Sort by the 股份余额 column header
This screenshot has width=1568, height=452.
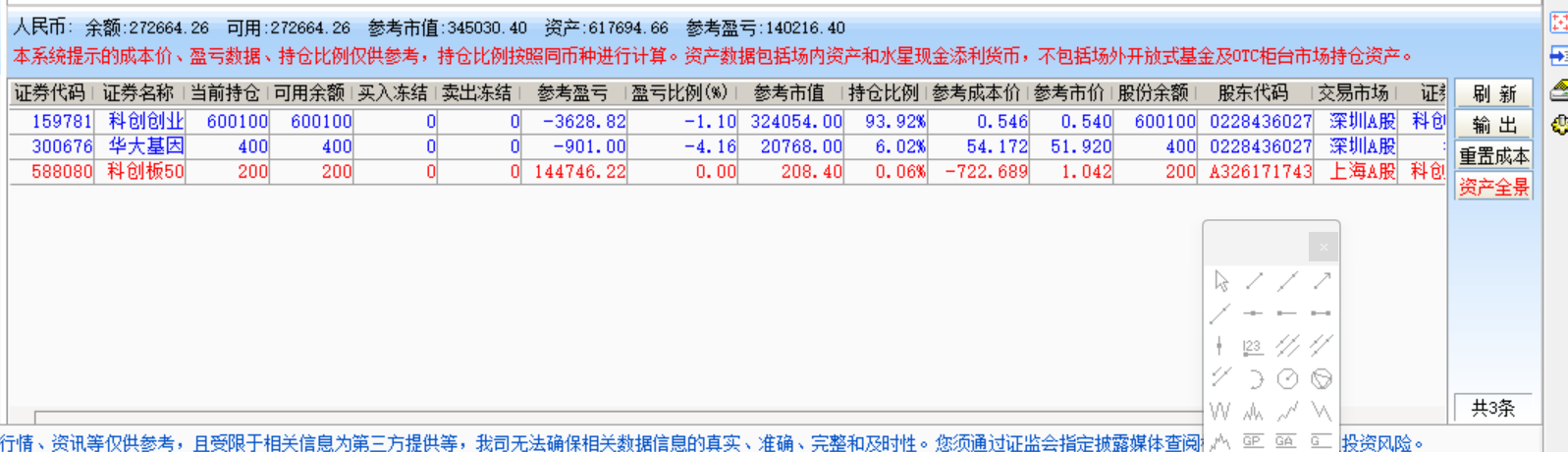1154,93
